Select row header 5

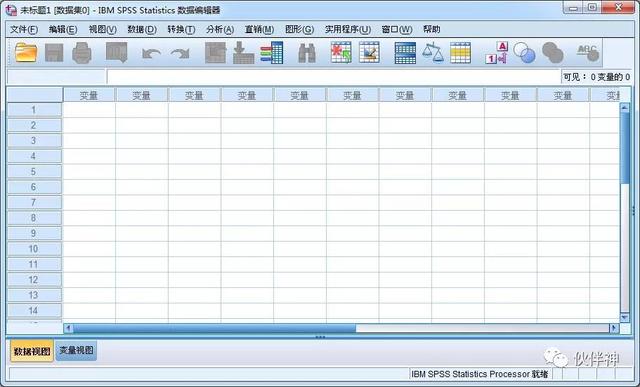pos(34,171)
